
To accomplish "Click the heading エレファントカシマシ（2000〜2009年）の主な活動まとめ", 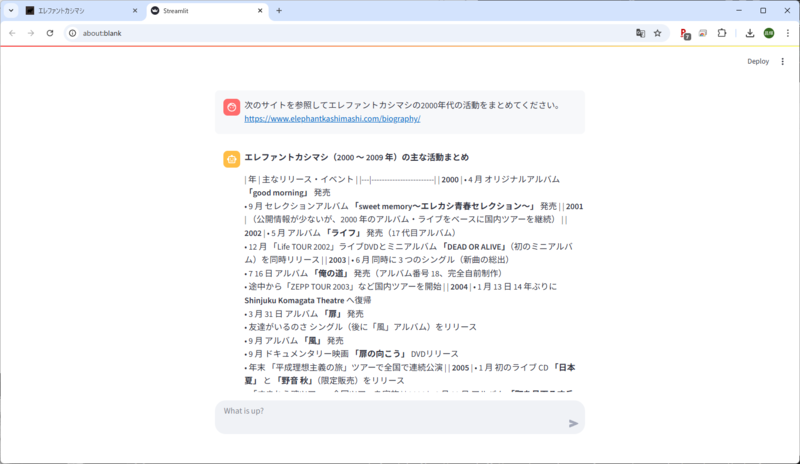I will coord(356,157).
